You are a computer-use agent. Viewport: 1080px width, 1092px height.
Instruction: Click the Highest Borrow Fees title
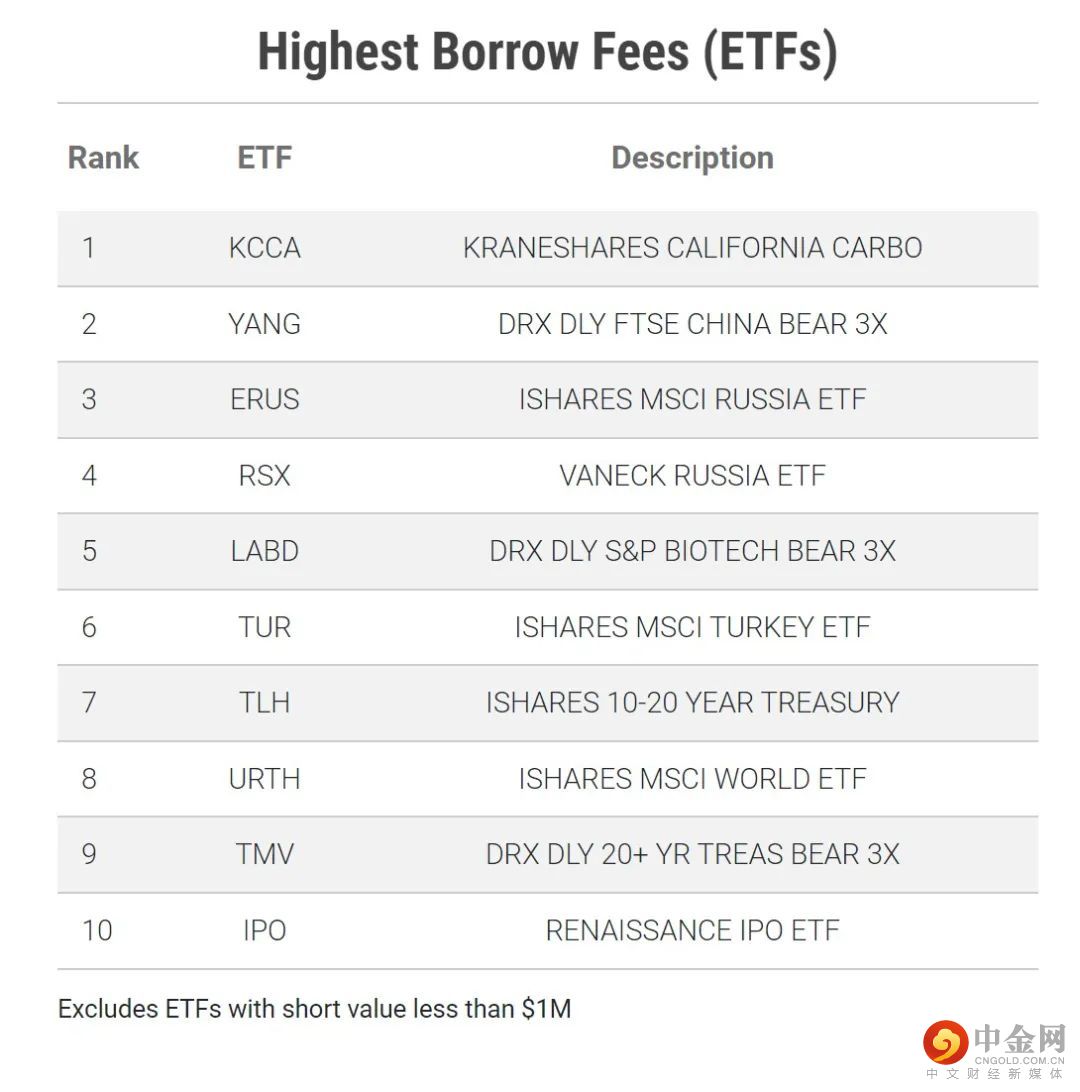click(547, 52)
